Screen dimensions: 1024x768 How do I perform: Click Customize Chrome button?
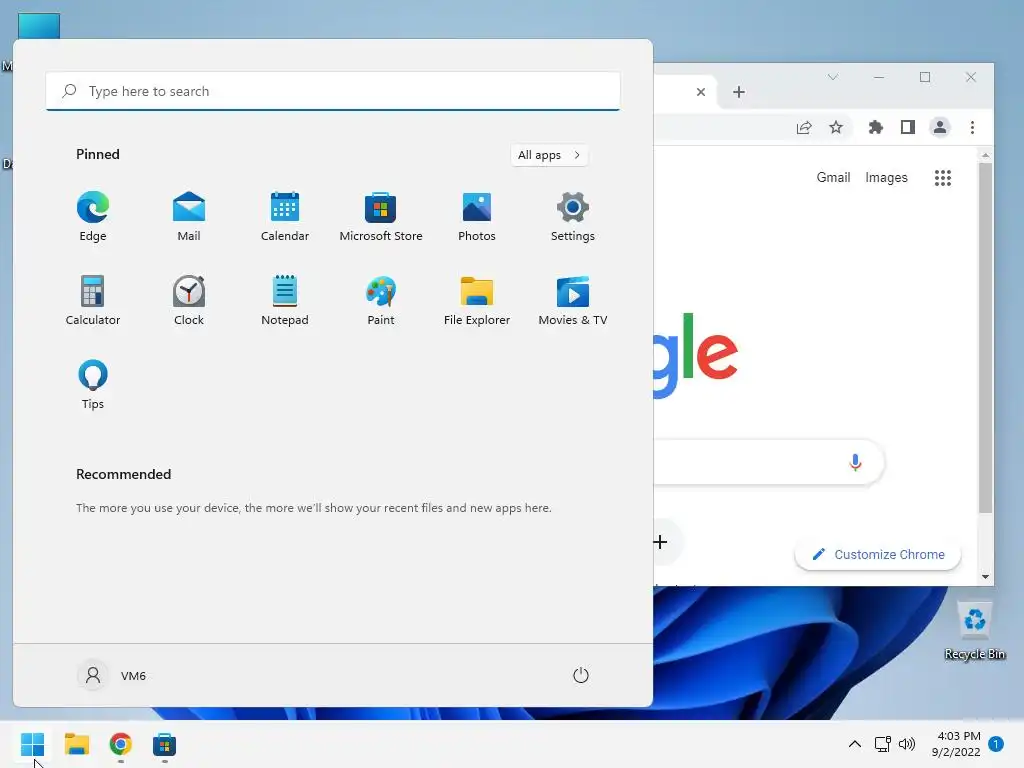pos(878,554)
